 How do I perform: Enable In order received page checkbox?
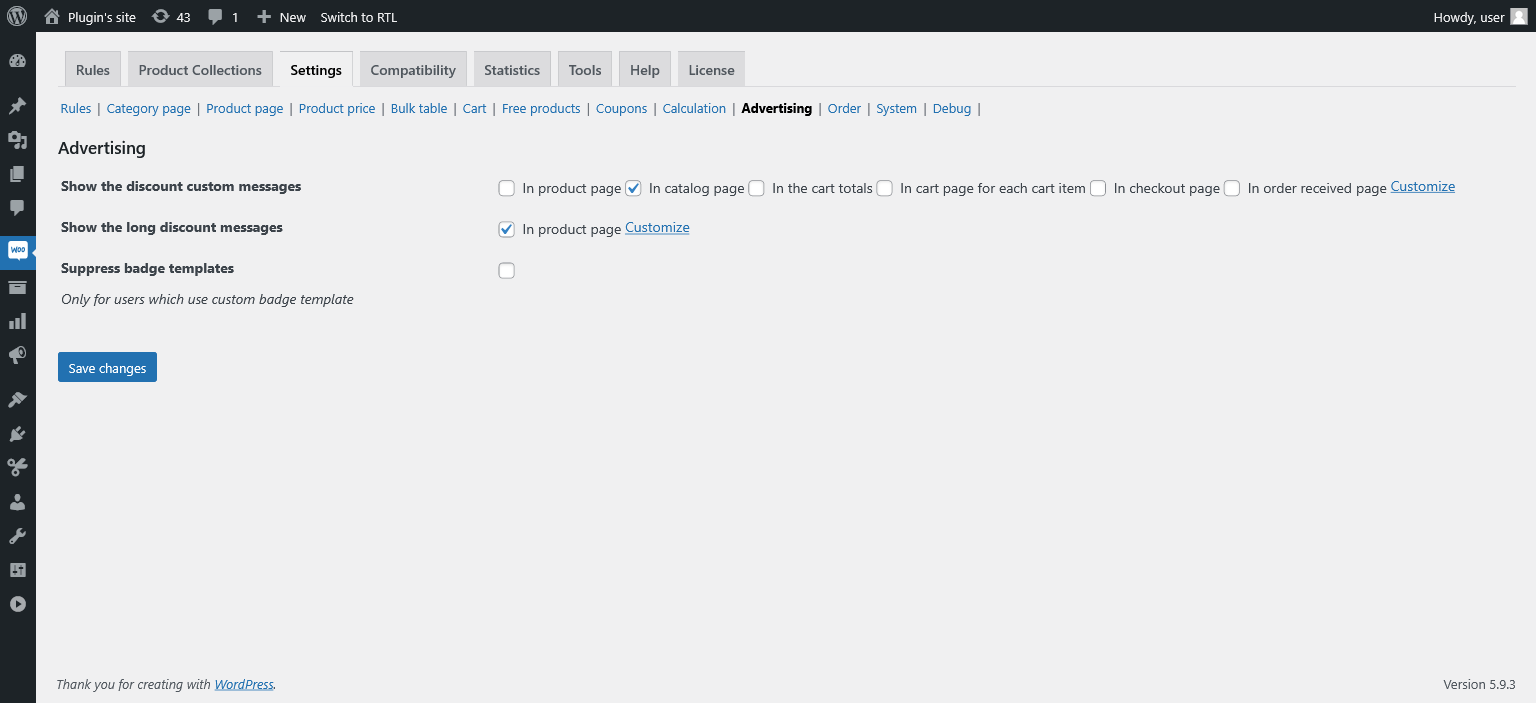(1232, 188)
